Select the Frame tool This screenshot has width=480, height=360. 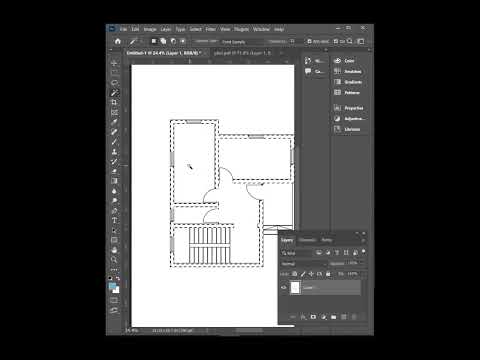114,112
